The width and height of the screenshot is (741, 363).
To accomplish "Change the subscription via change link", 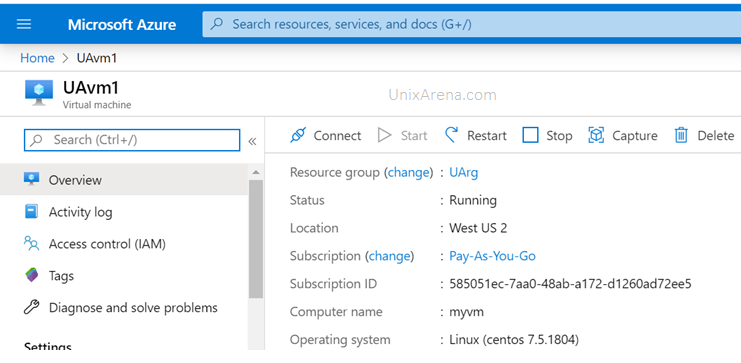I will pyautogui.click(x=389, y=256).
